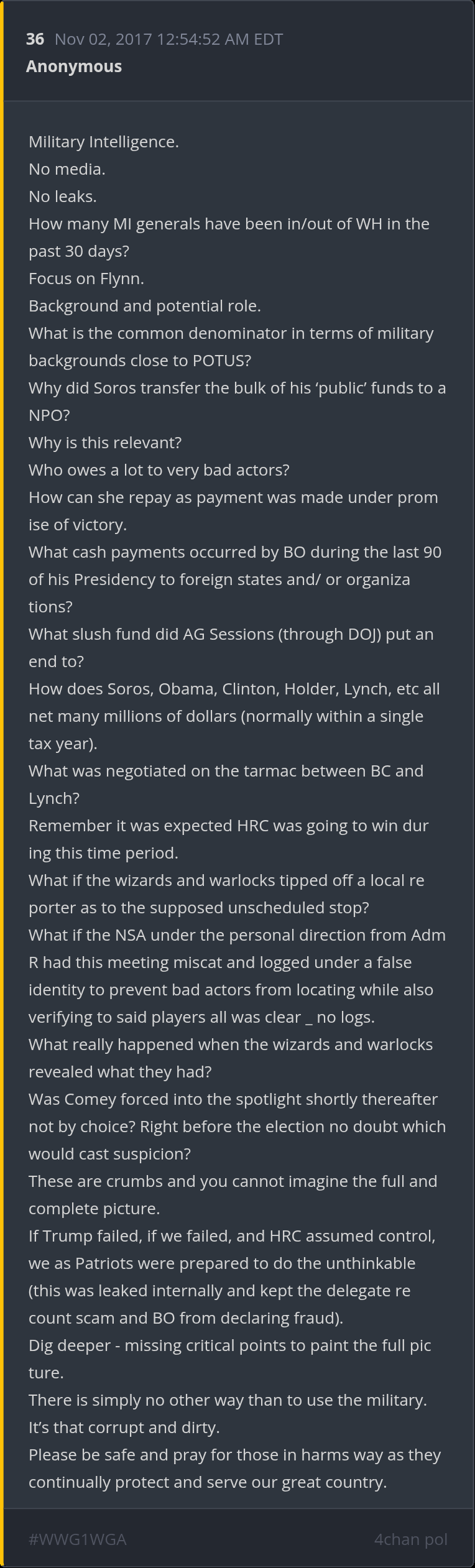Click the yellow left border stripe
The image size is (475, 1568).
[2, 783]
